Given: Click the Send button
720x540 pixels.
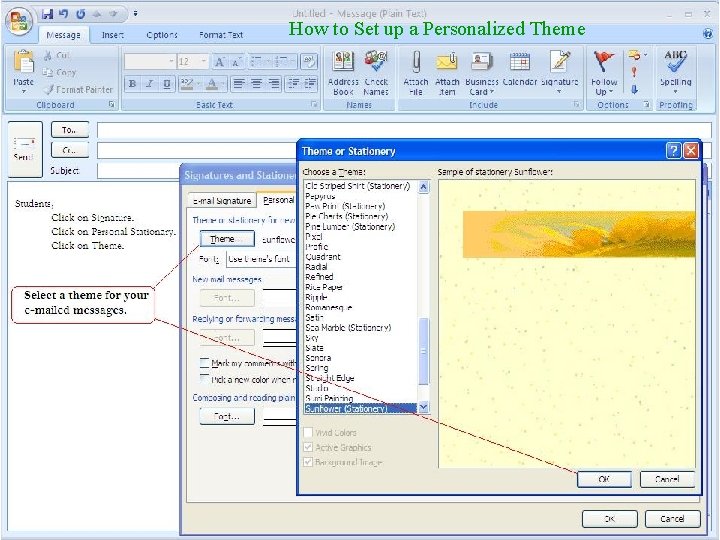Looking at the screenshot, I should (x=25, y=149).
